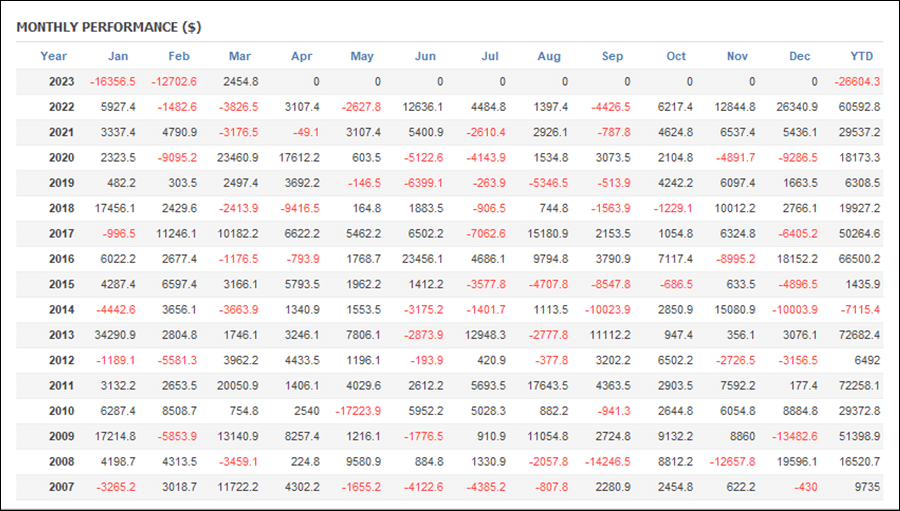Image resolution: width=900 pixels, height=511 pixels.
Task: Click the 2016 June value 23456.1
Action: (422, 259)
